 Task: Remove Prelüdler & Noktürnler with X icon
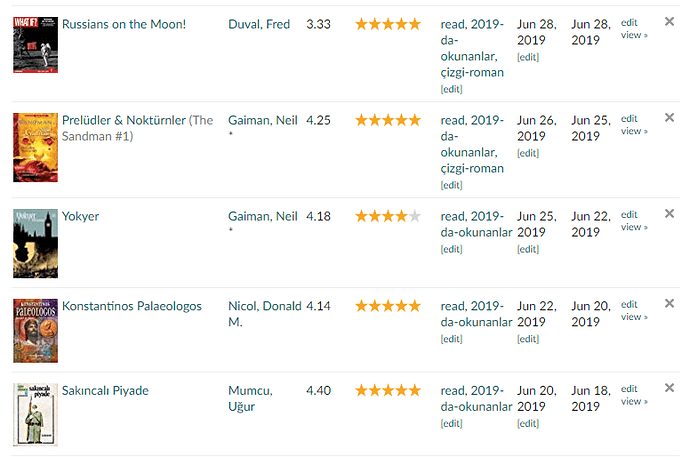click(669, 117)
